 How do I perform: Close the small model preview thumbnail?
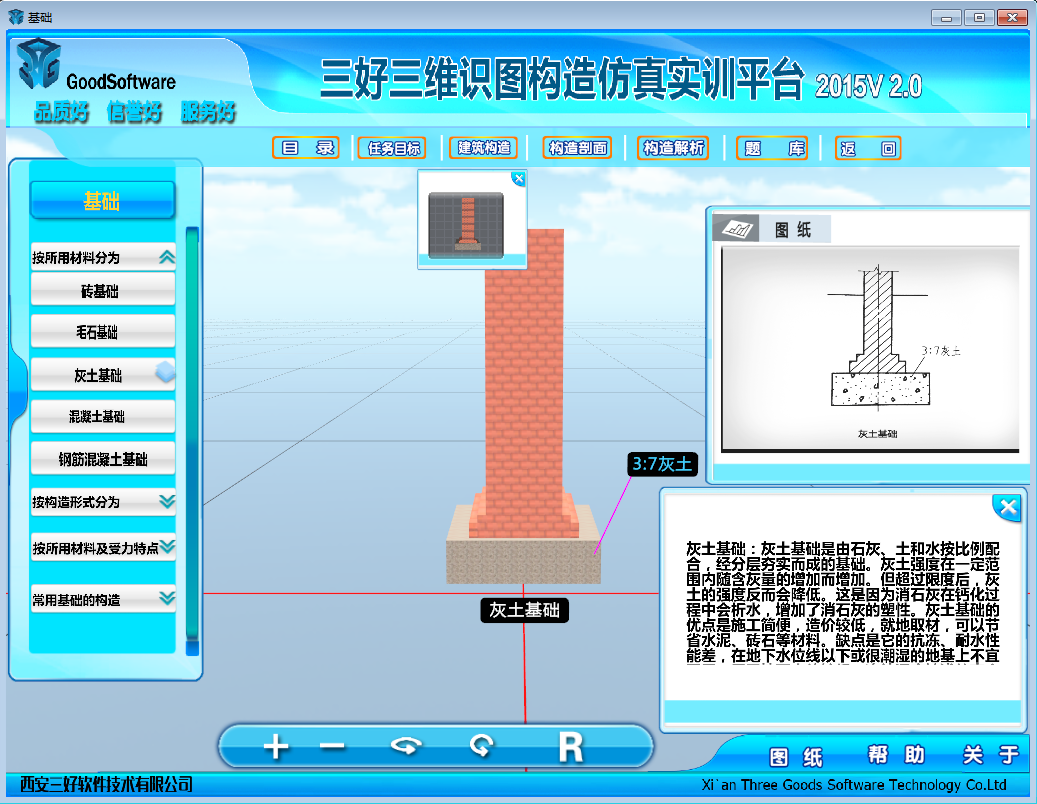pyautogui.click(x=518, y=179)
